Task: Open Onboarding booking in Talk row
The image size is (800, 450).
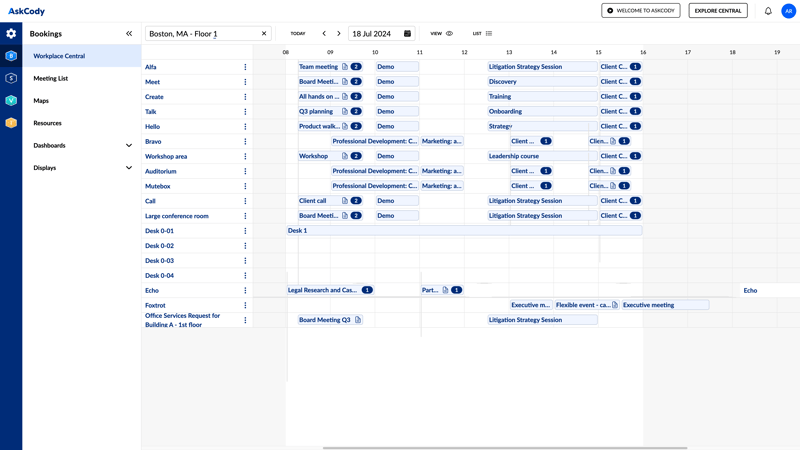Action: click(x=542, y=111)
